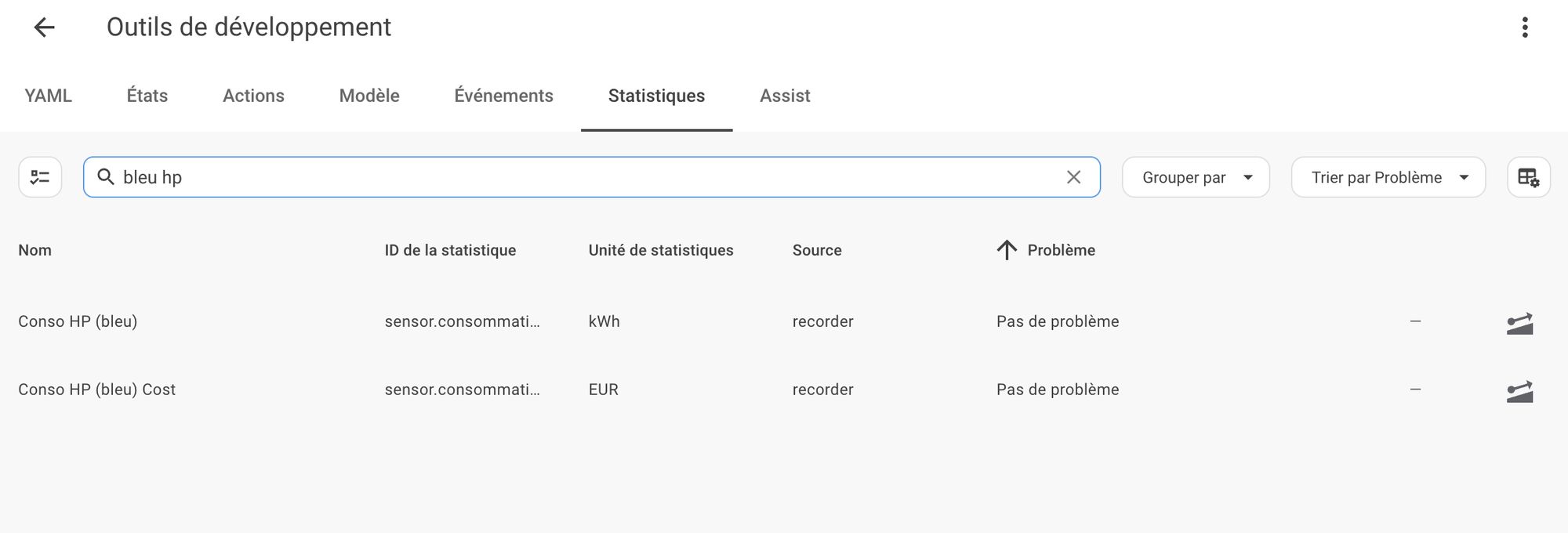Select the Conso HP (bleu) Cost row

click(x=97, y=390)
